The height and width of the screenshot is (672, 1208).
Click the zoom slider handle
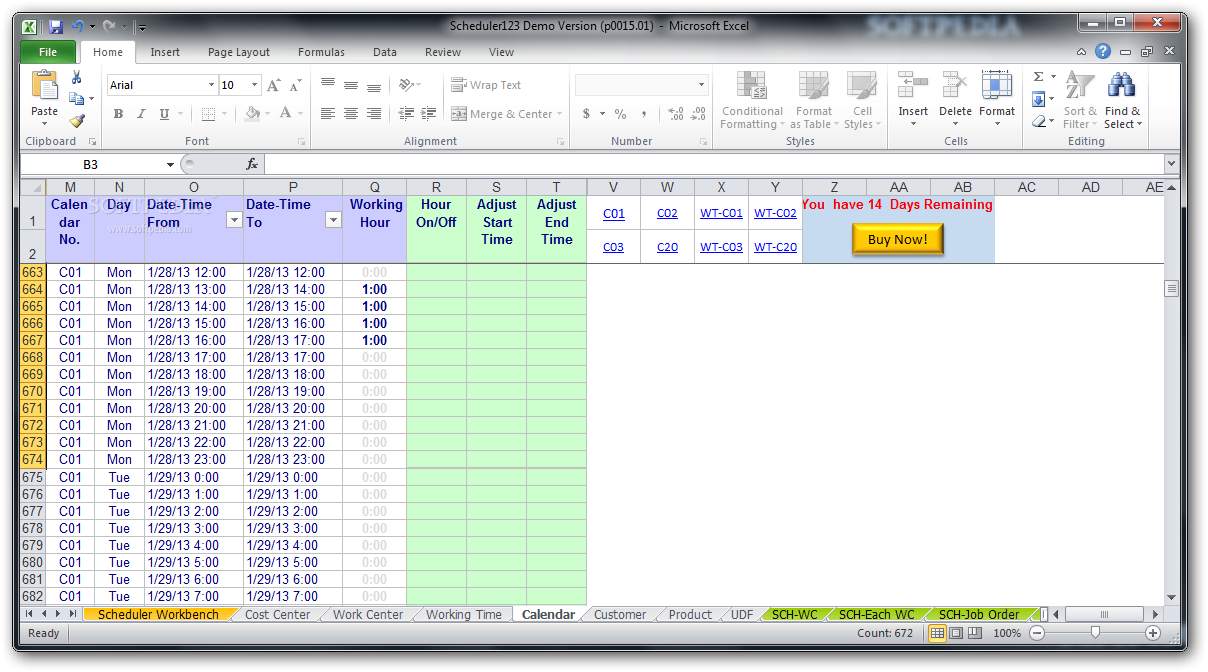1095,632
